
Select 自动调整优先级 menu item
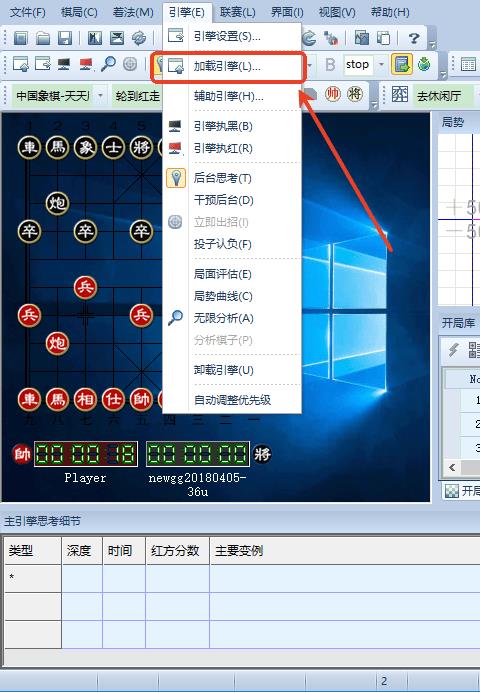pyautogui.click(x=232, y=400)
